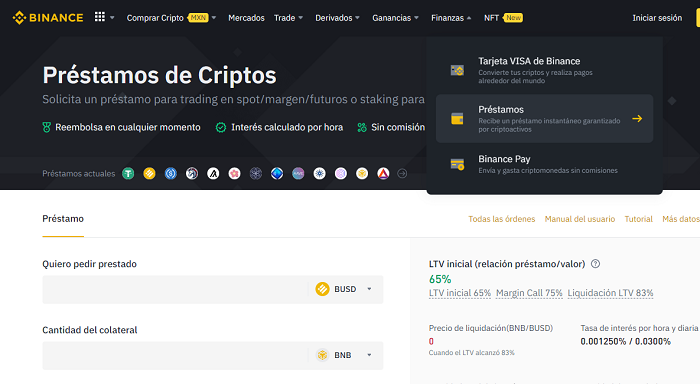Click the yellow arrow on the Préstamos item

coord(637,118)
